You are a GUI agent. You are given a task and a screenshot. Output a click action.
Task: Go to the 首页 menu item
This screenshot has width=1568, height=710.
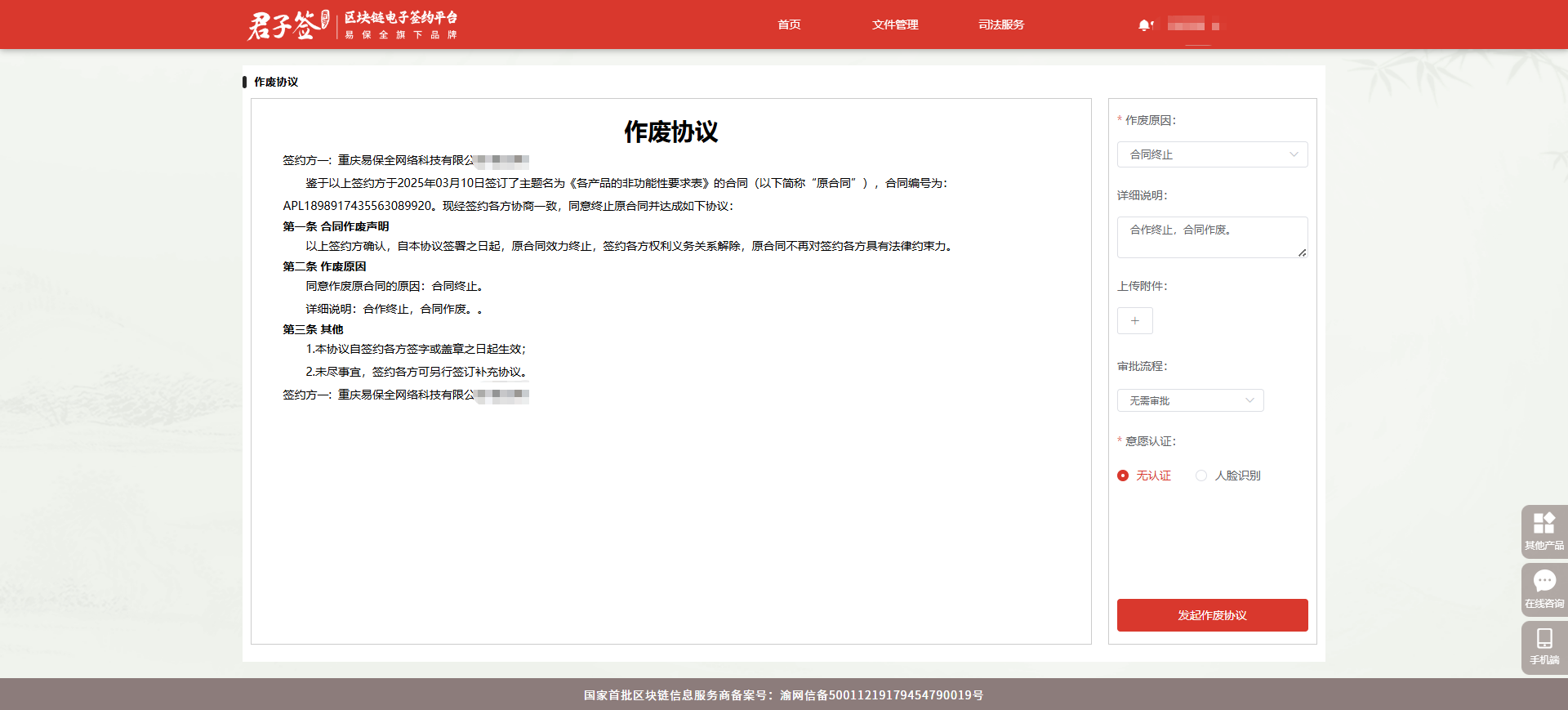tap(789, 25)
